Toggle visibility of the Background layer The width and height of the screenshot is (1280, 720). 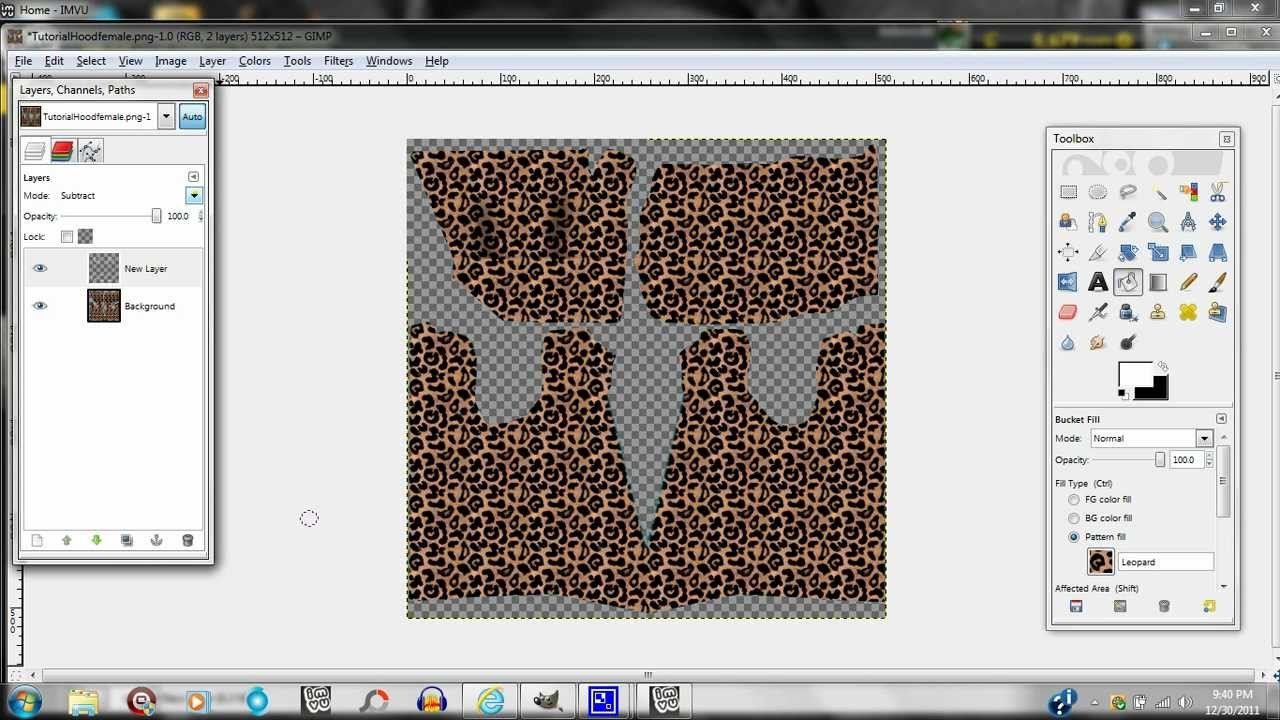click(40, 306)
